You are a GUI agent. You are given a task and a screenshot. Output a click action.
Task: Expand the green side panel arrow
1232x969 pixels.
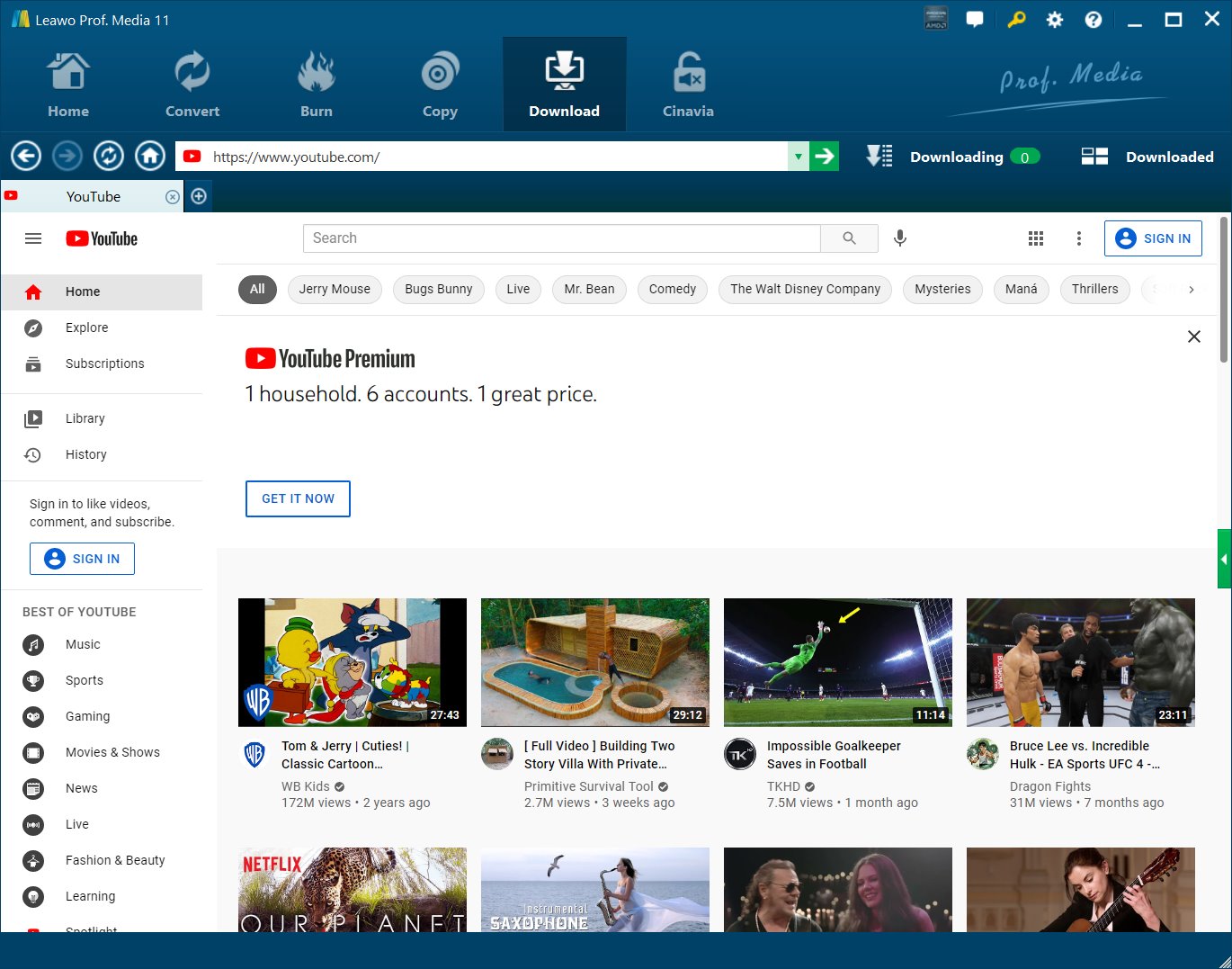click(x=1224, y=559)
